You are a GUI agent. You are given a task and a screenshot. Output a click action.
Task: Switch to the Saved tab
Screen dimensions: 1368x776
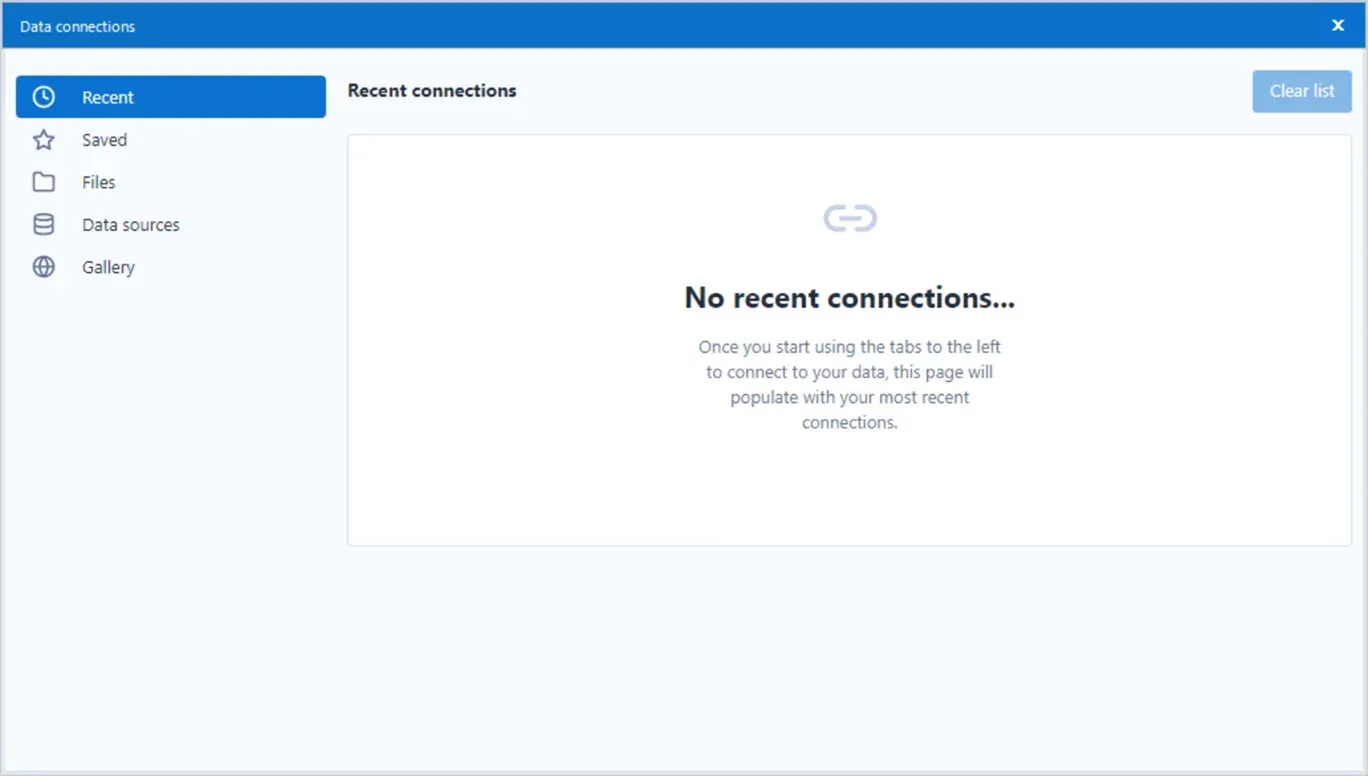[171, 140]
